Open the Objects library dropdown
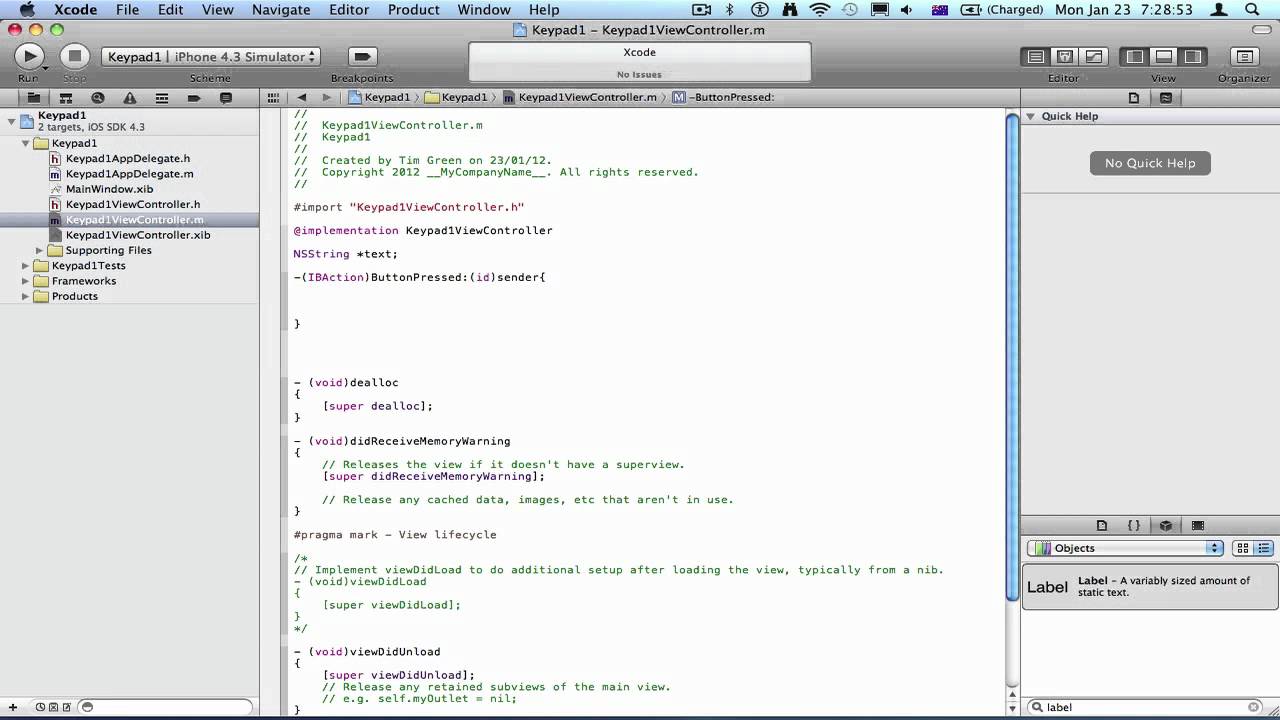Screen dimensions: 1280x720 pos(1126,548)
